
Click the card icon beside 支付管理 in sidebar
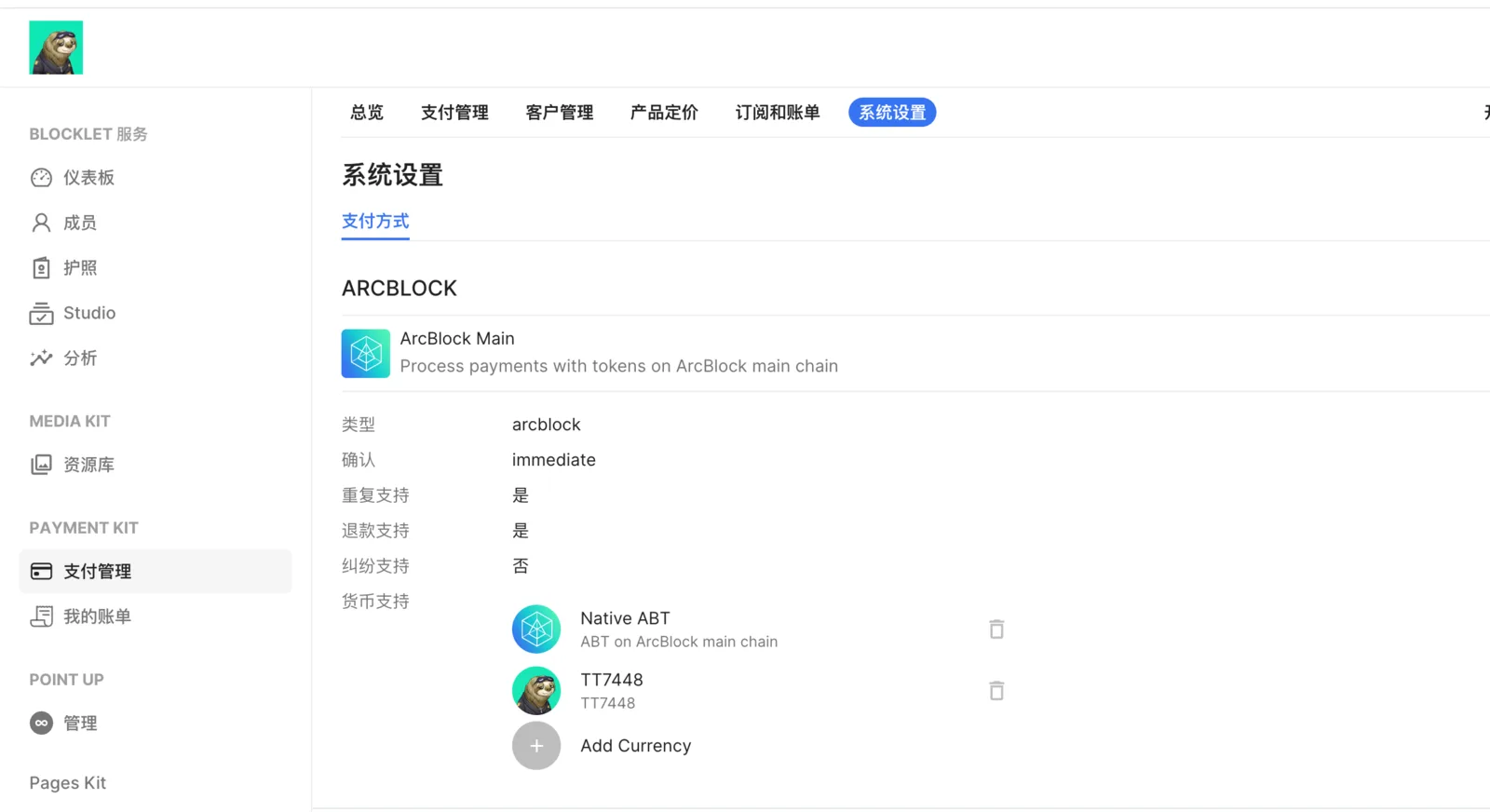(x=41, y=571)
